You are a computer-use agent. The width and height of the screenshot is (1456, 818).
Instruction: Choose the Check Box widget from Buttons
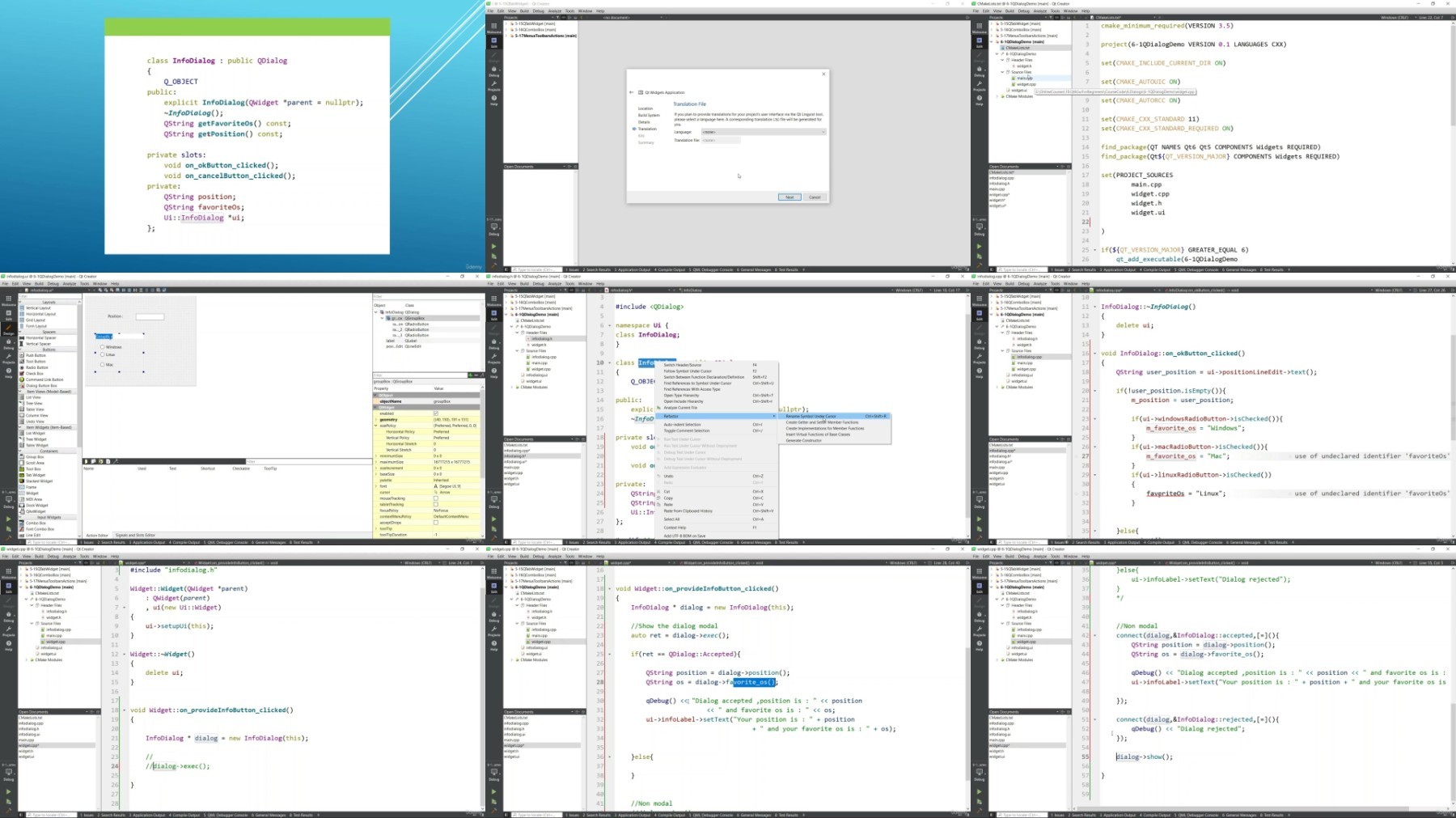point(35,374)
